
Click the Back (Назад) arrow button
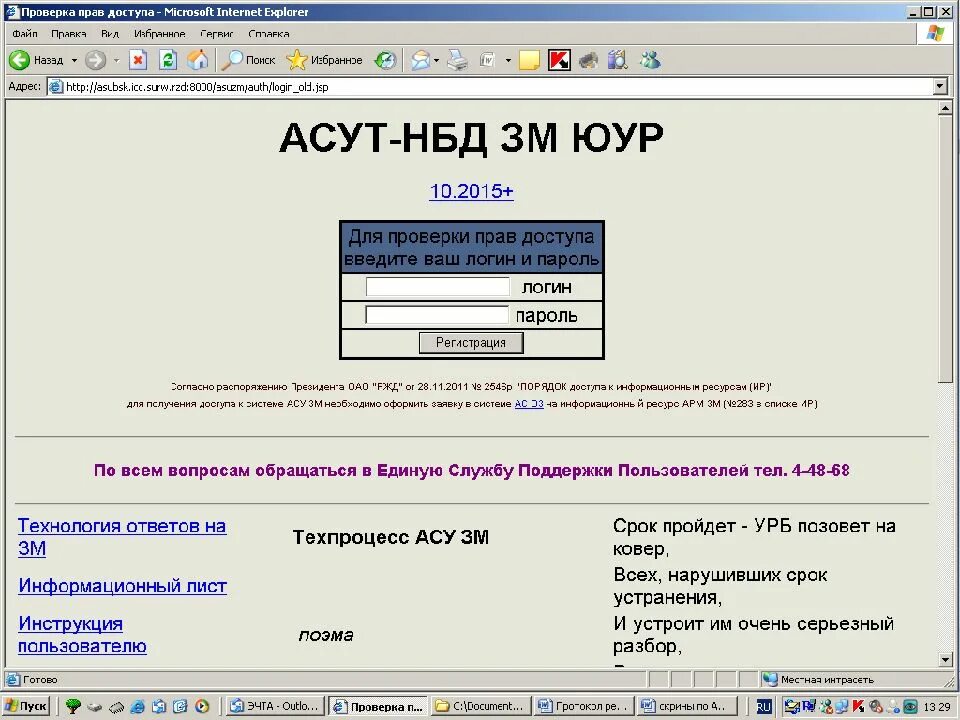[x=37, y=60]
